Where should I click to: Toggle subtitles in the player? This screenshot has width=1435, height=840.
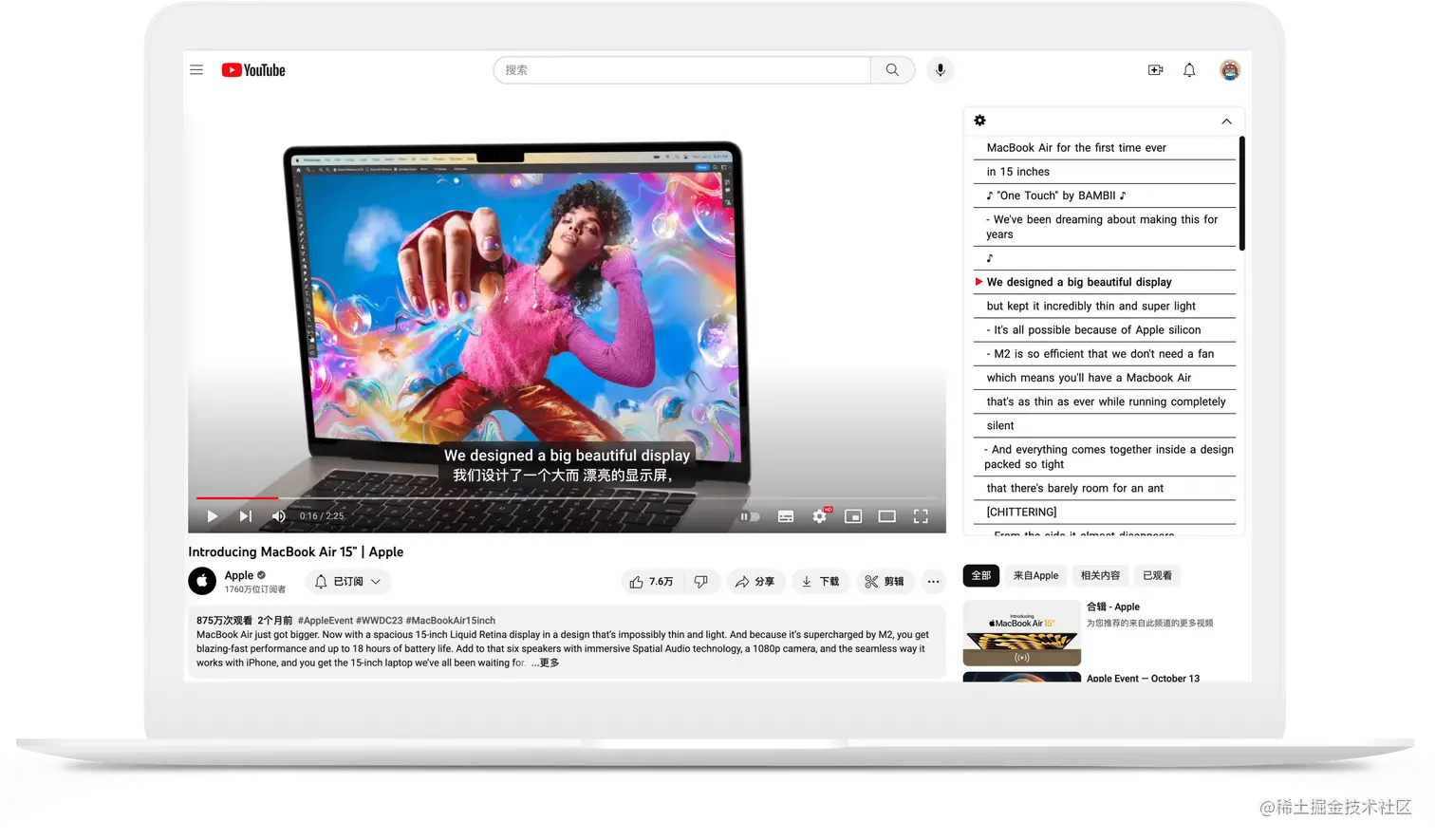point(786,516)
